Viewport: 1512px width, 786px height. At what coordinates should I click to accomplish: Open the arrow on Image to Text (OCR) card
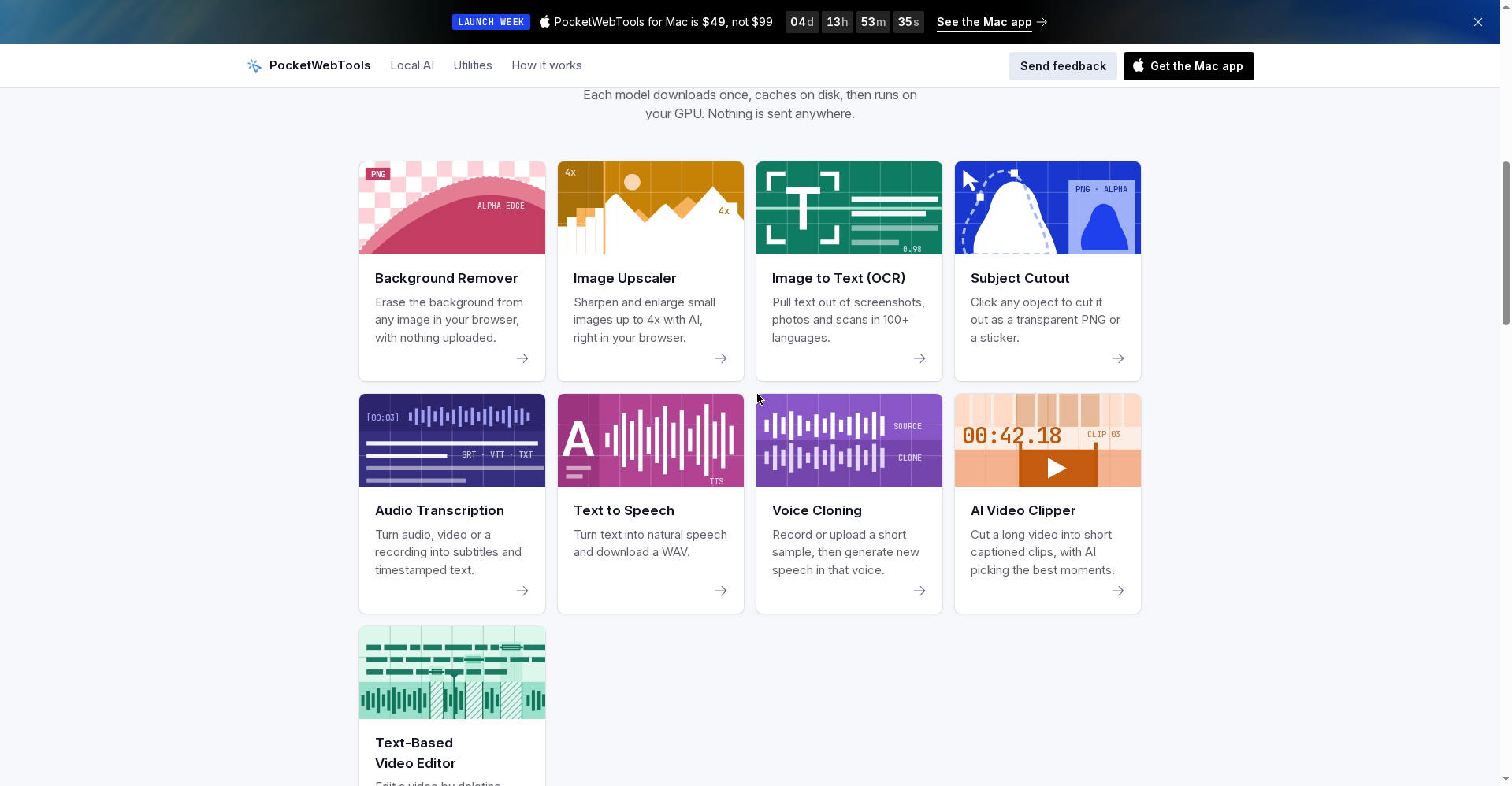pos(919,358)
